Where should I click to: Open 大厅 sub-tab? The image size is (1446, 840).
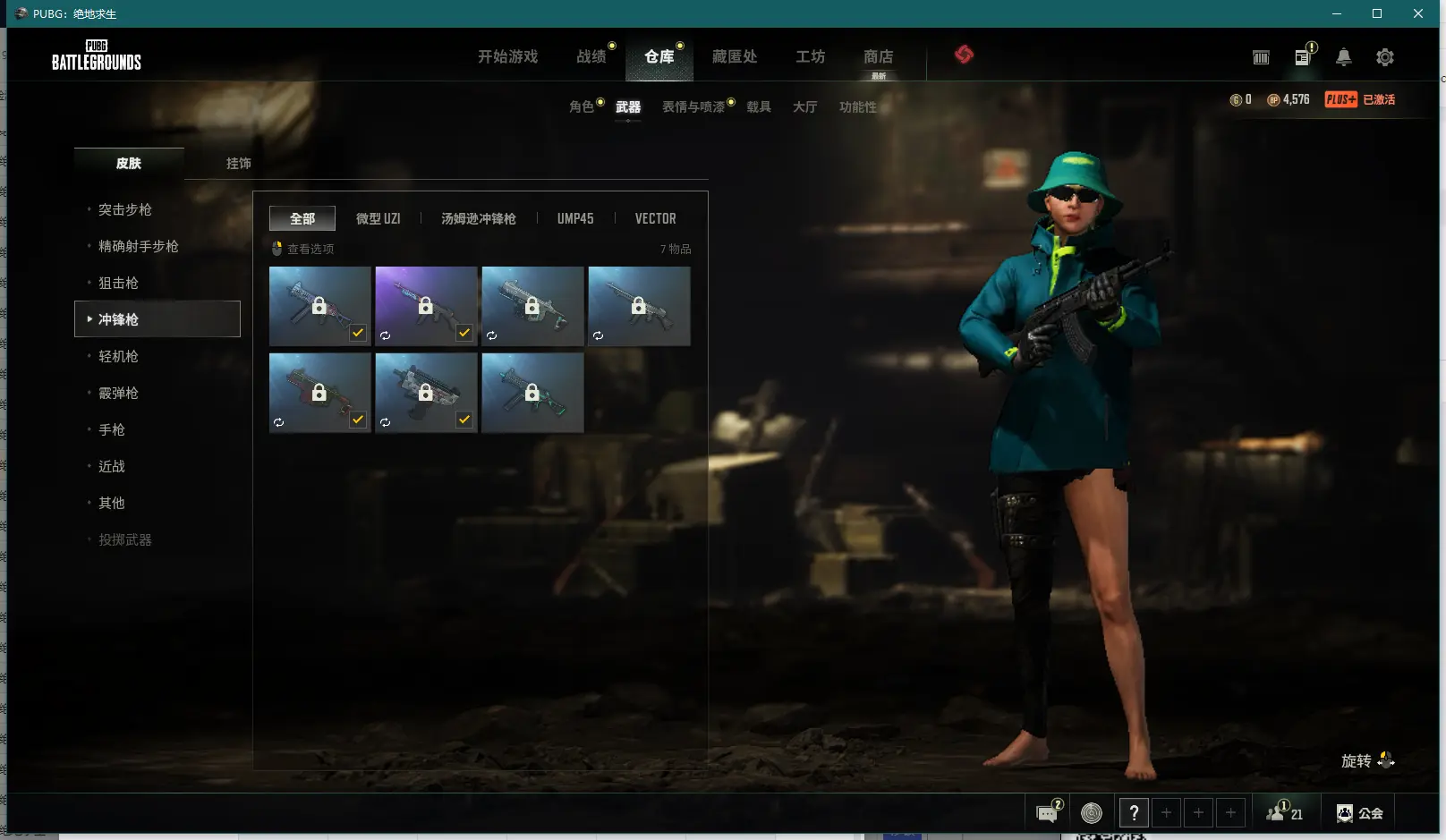804,106
